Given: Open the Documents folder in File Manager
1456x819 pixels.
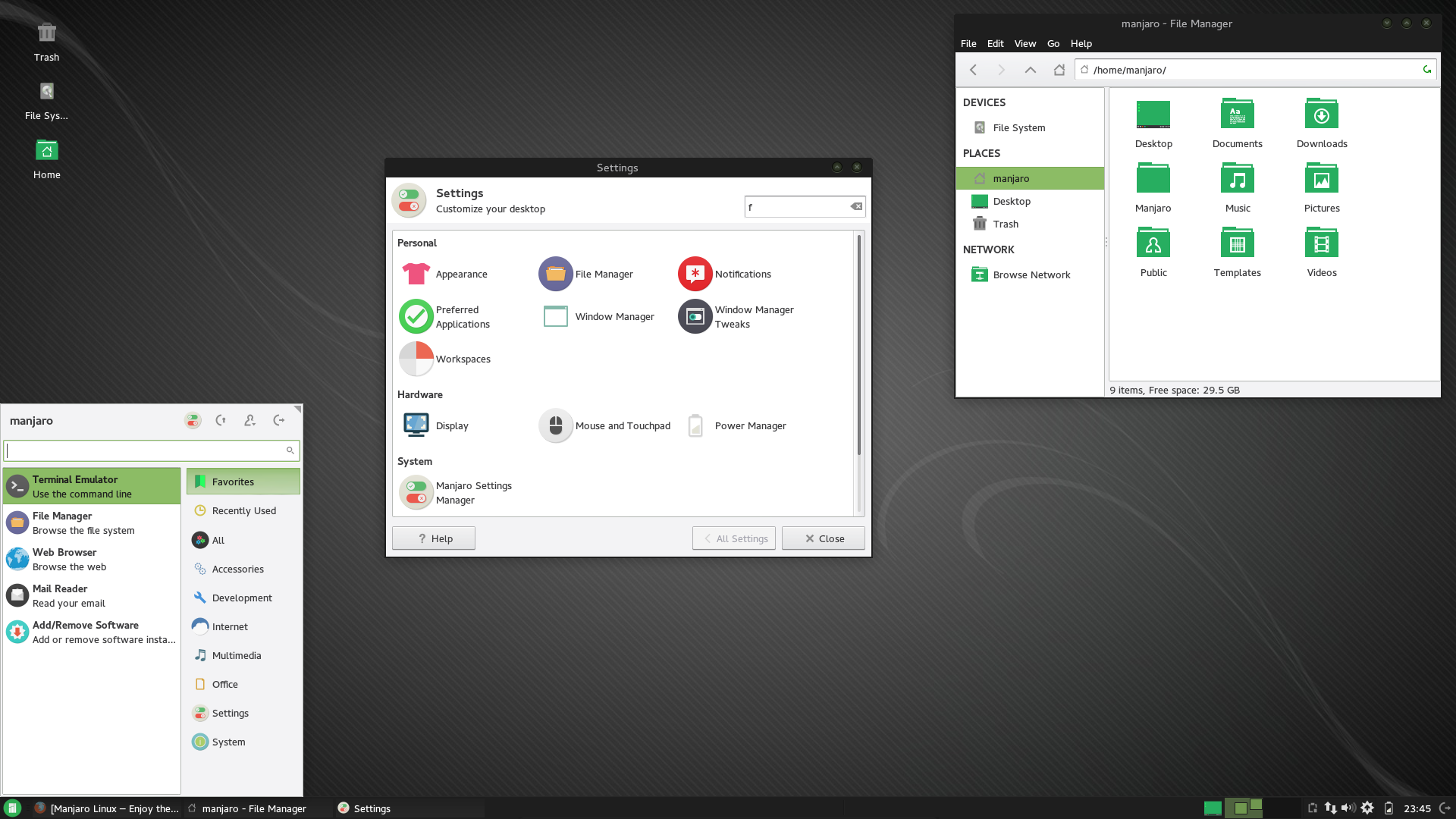Looking at the screenshot, I should point(1237,123).
